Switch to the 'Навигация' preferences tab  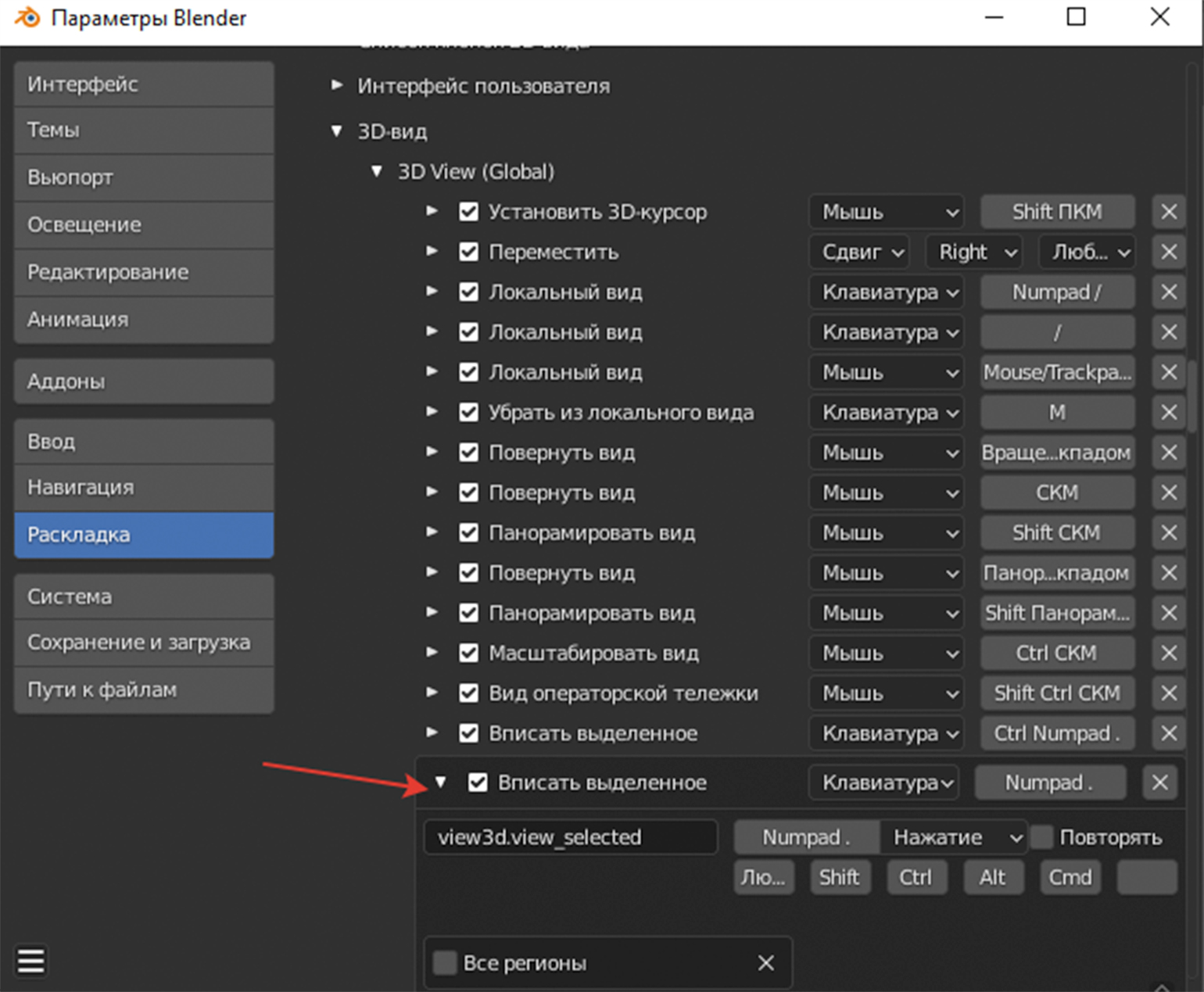click(144, 487)
